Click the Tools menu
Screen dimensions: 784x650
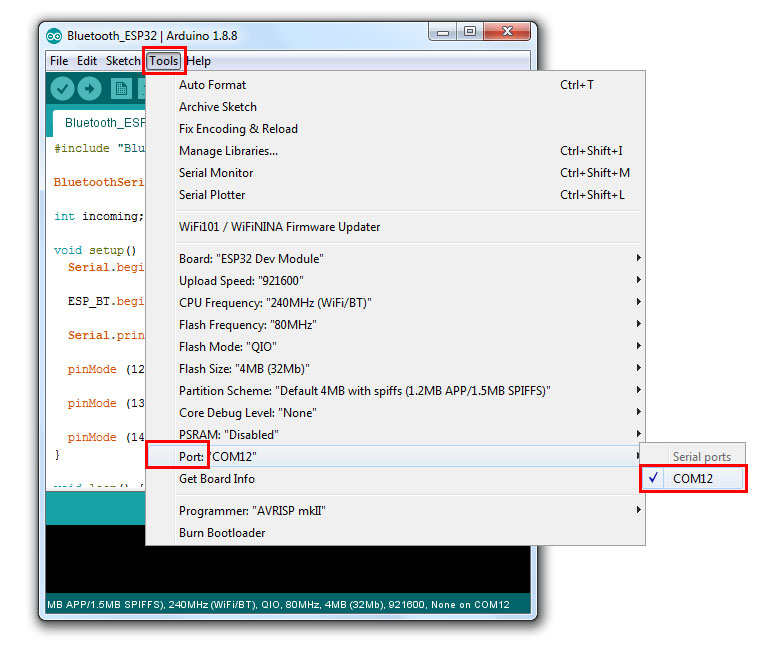[164, 61]
